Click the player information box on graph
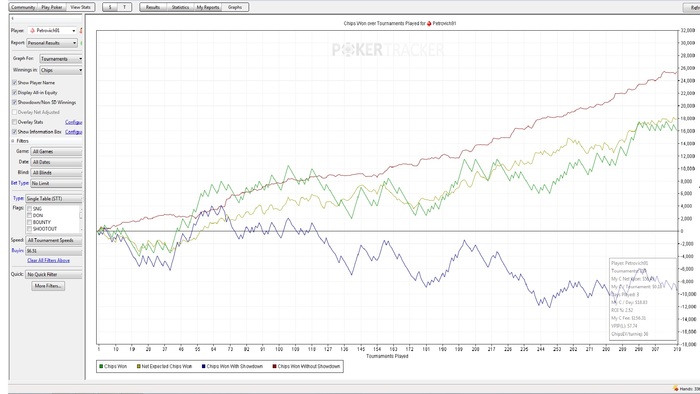The image size is (700, 394). coord(643,299)
